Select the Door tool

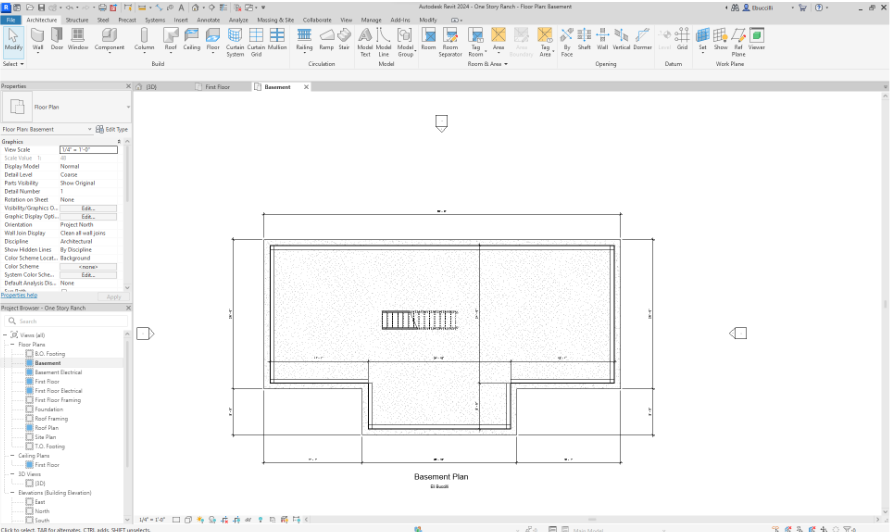pos(57,39)
